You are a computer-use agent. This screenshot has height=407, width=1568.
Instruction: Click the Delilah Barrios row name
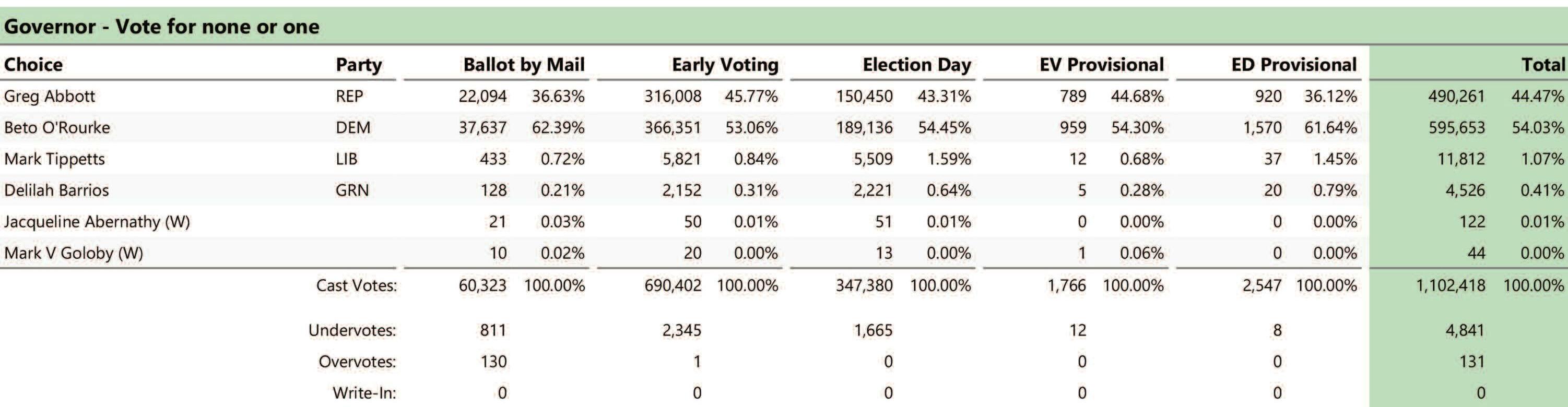tap(56, 190)
